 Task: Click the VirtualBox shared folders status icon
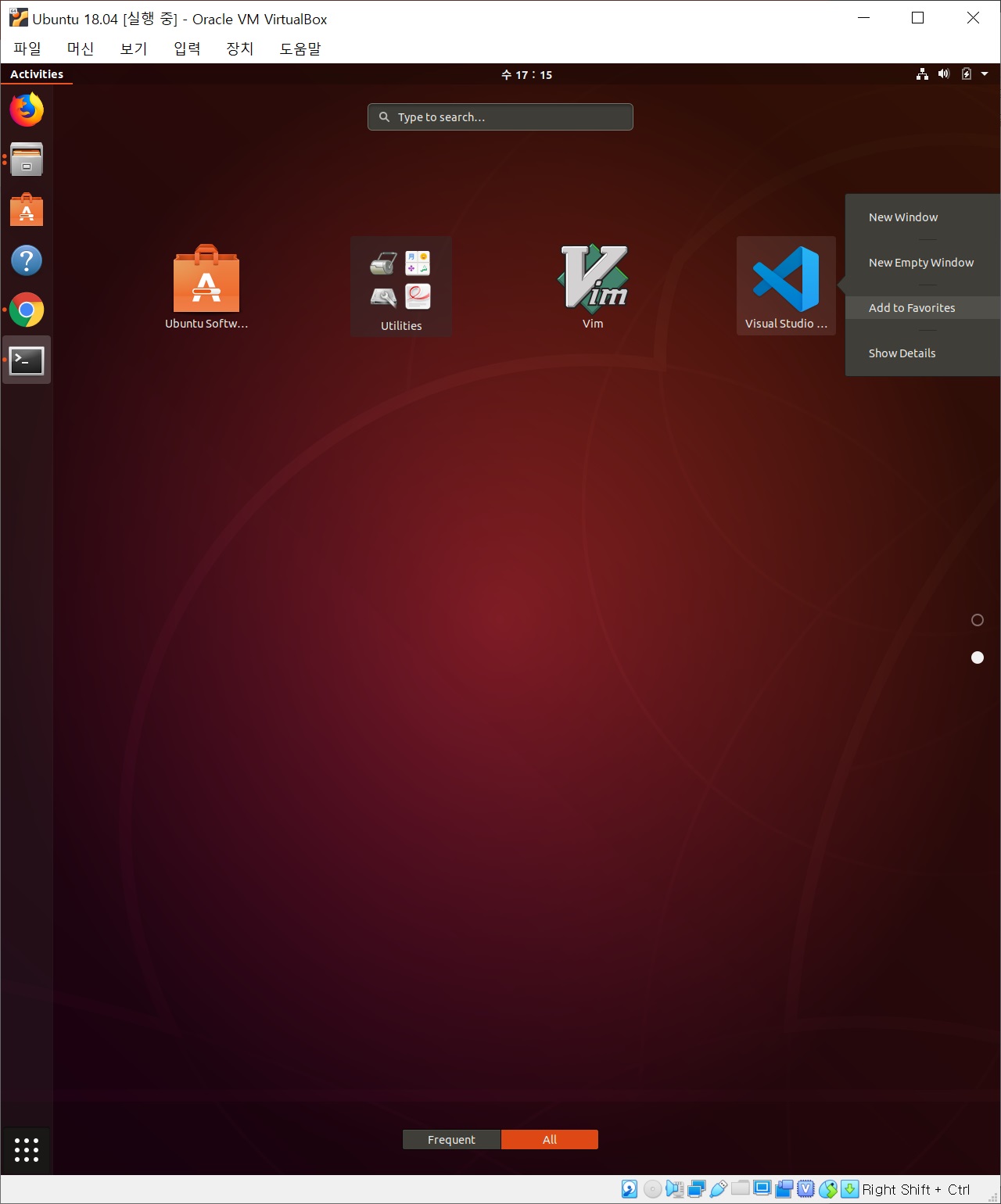tap(740, 1188)
